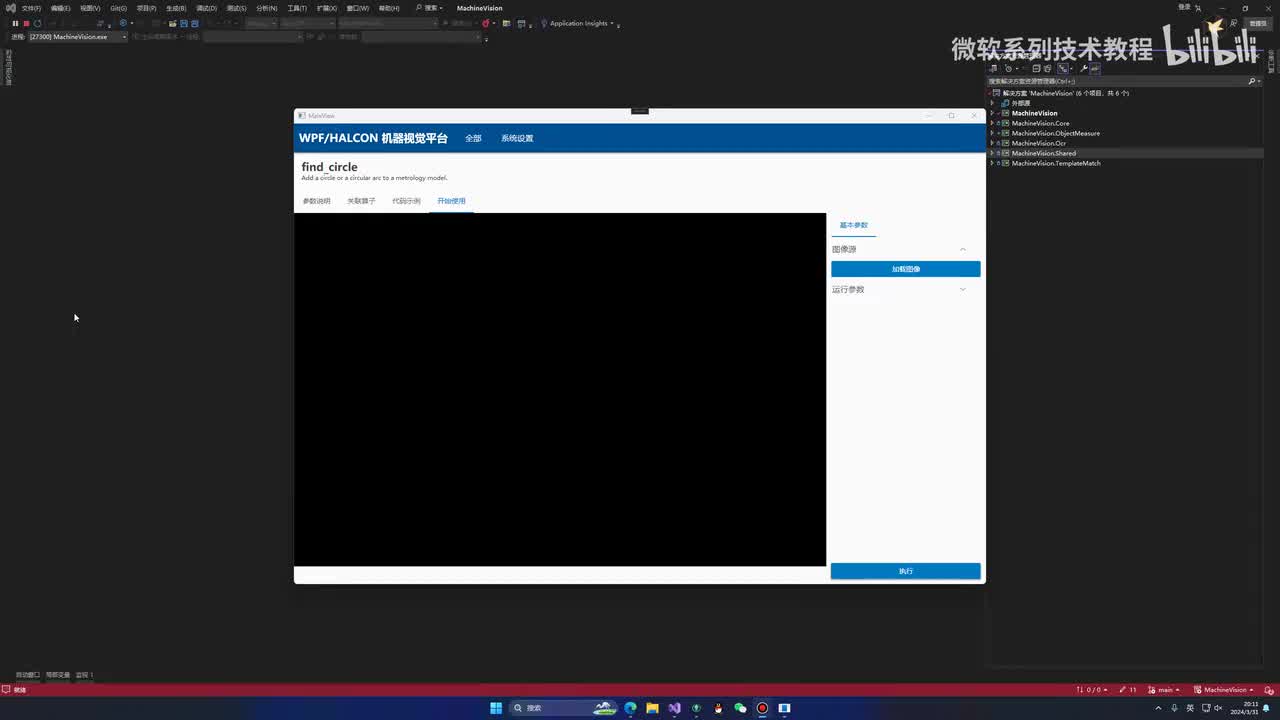The height and width of the screenshot is (720, 1280).
Task: Click the pending changes pencil count 11
Action: pos(1129,690)
